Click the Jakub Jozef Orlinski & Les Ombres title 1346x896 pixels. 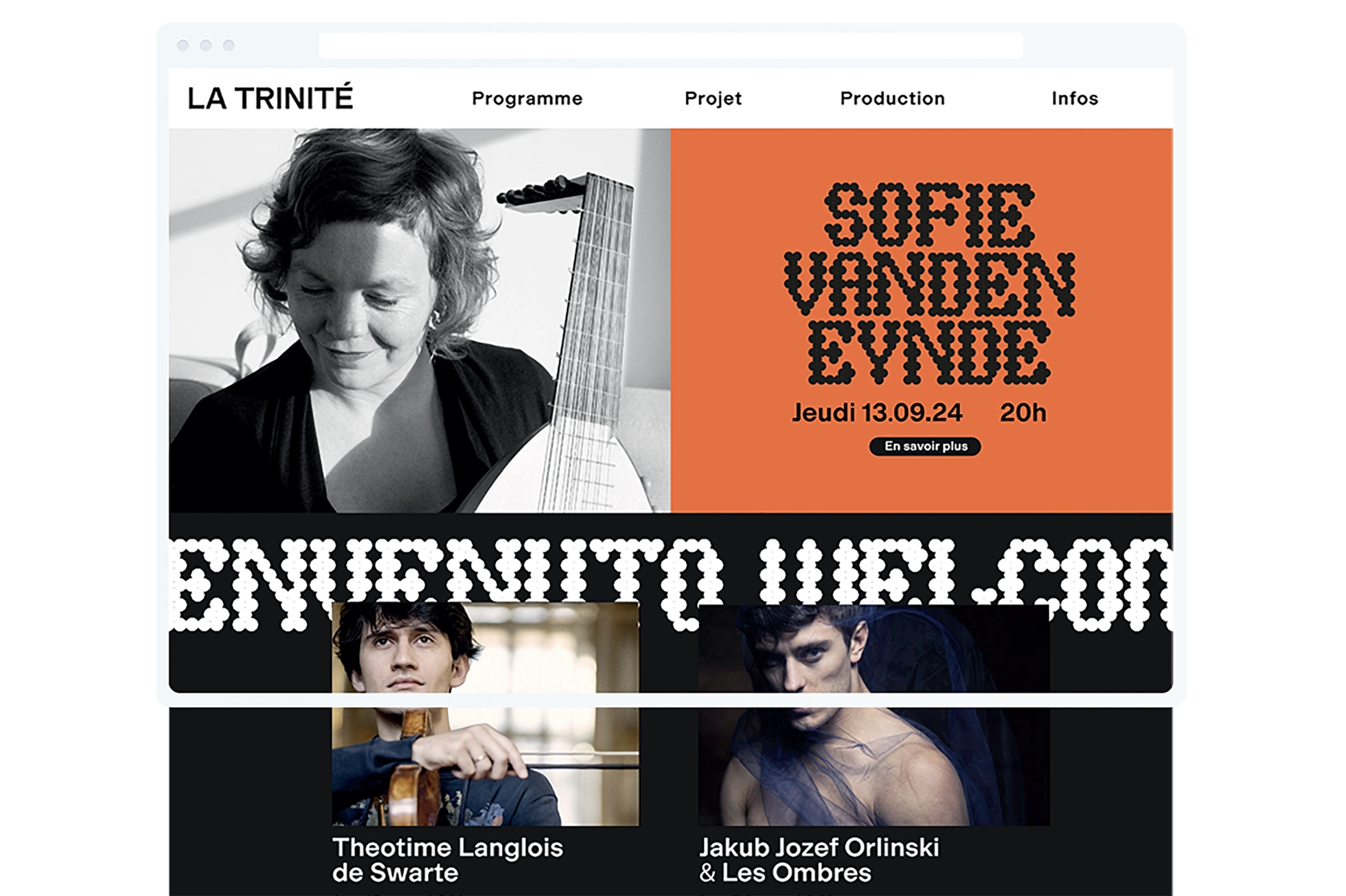(x=819, y=860)
